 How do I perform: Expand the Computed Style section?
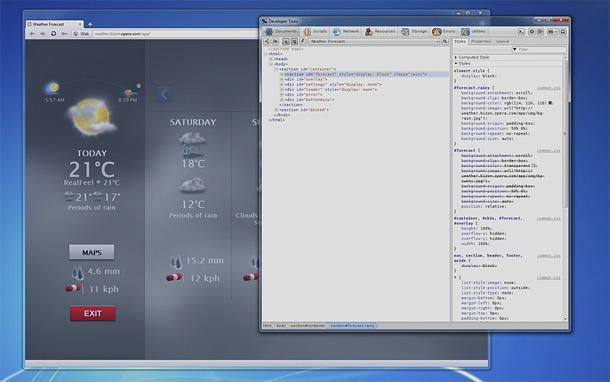pos(456,57)
